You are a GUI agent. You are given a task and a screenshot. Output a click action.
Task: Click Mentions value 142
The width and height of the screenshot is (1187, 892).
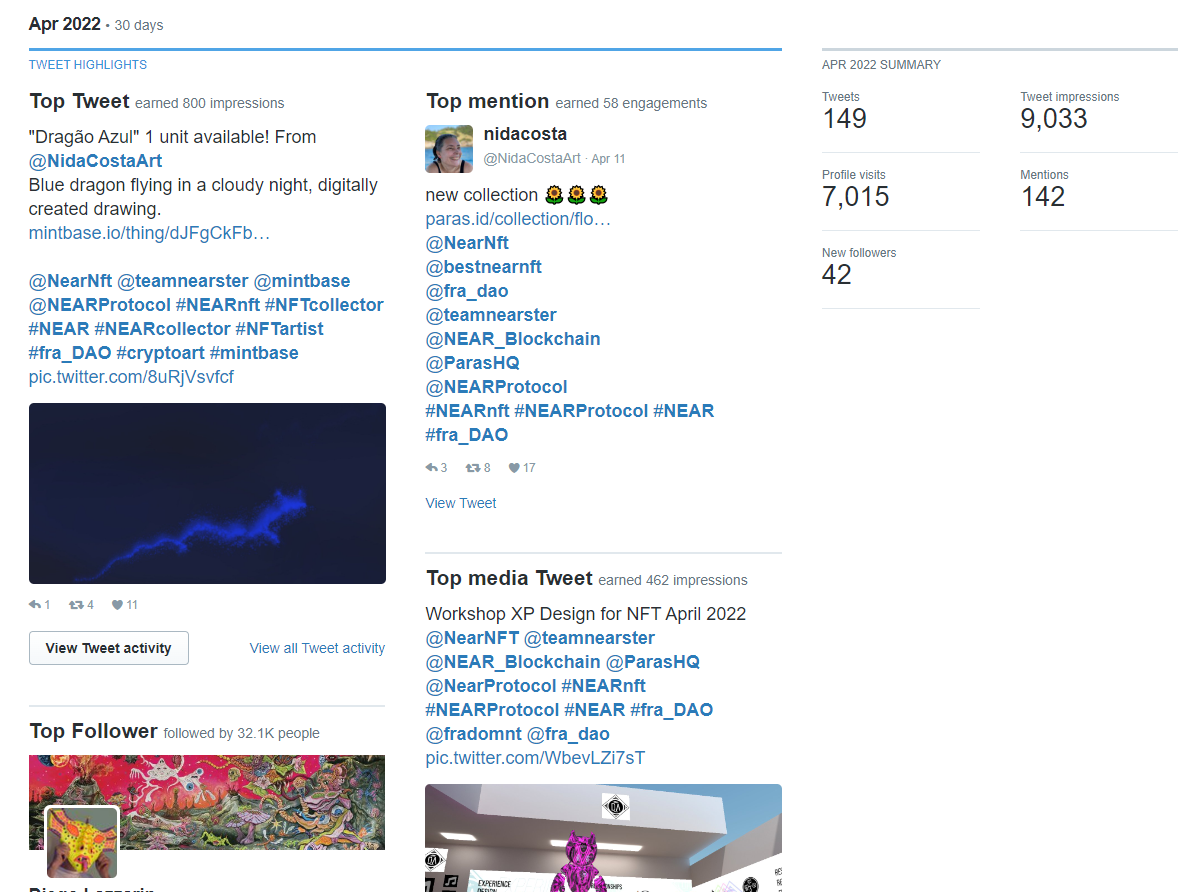1043,197
